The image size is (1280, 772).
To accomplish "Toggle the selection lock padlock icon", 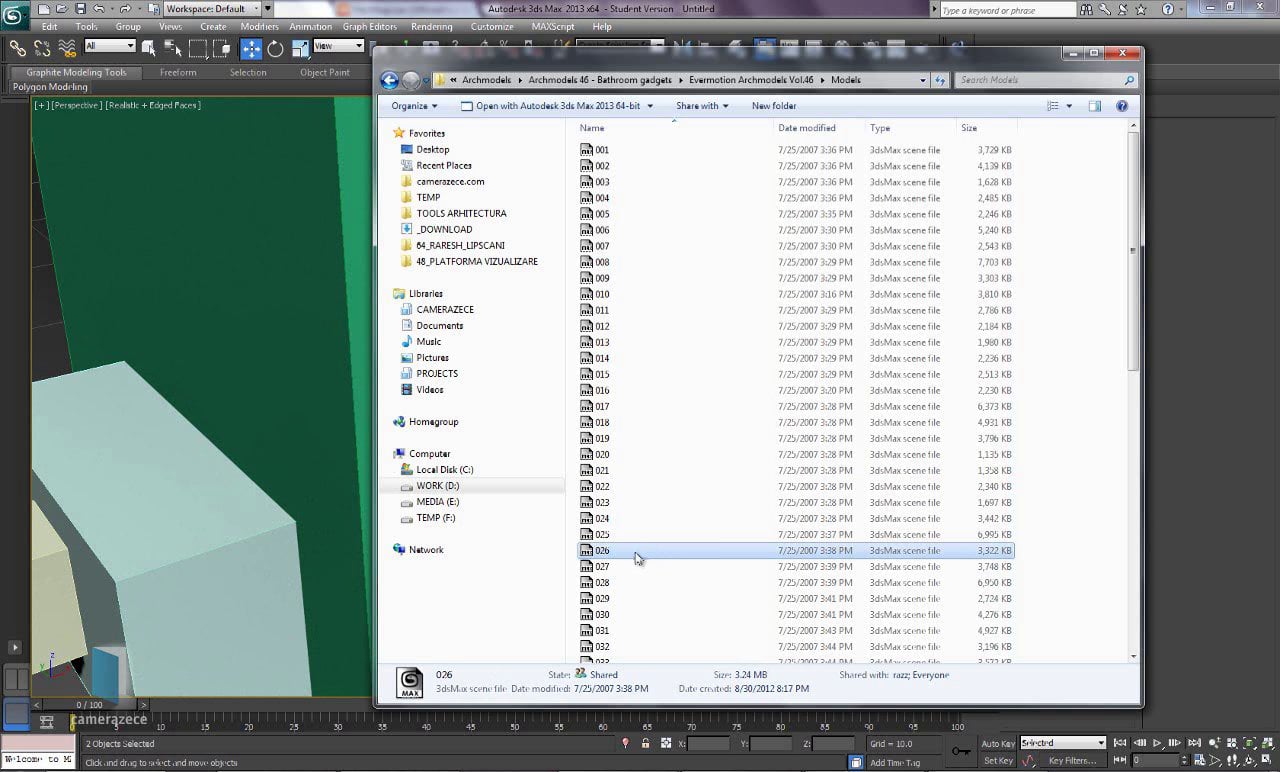I will coord(645,744).
